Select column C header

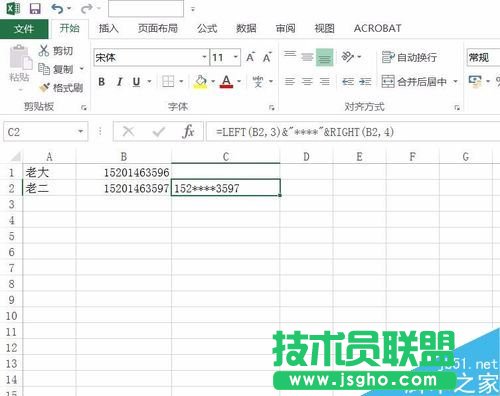tap(226, 157)
